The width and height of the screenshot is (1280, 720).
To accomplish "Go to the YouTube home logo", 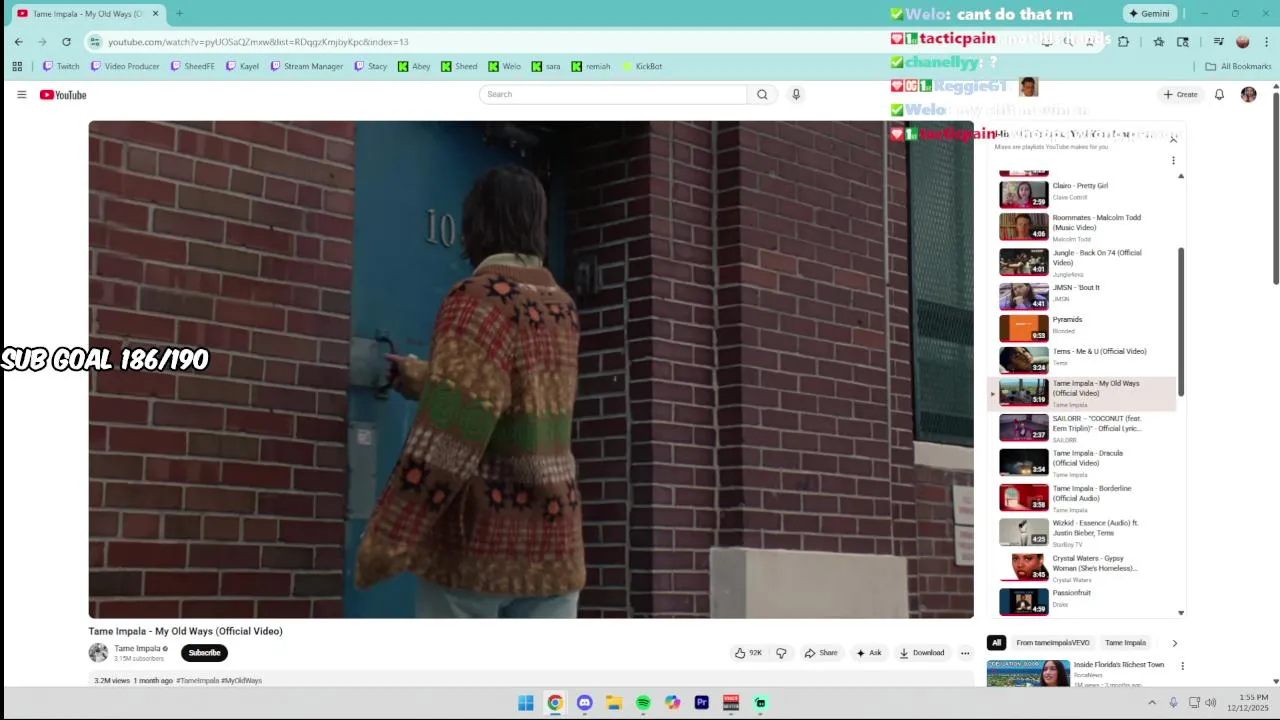I will (x=63, y=95).
